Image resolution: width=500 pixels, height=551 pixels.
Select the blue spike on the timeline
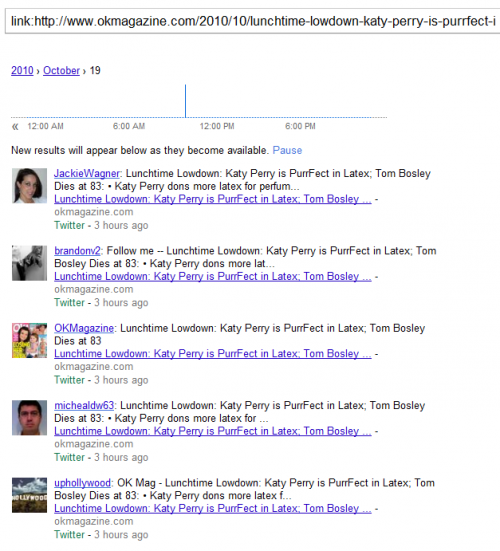[186, 101]
